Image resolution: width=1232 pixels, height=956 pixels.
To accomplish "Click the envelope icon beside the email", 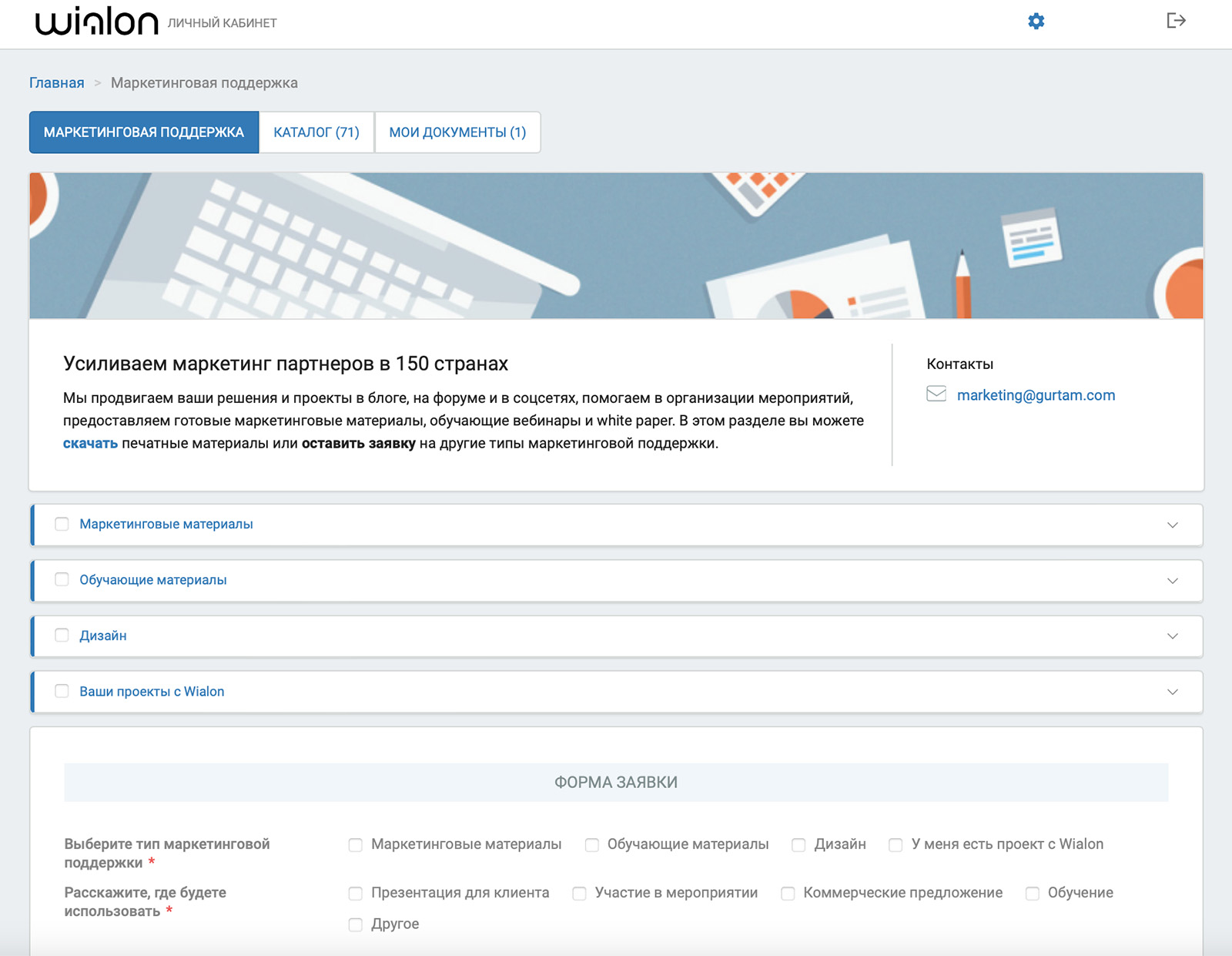I will click(x=936, y=394).
